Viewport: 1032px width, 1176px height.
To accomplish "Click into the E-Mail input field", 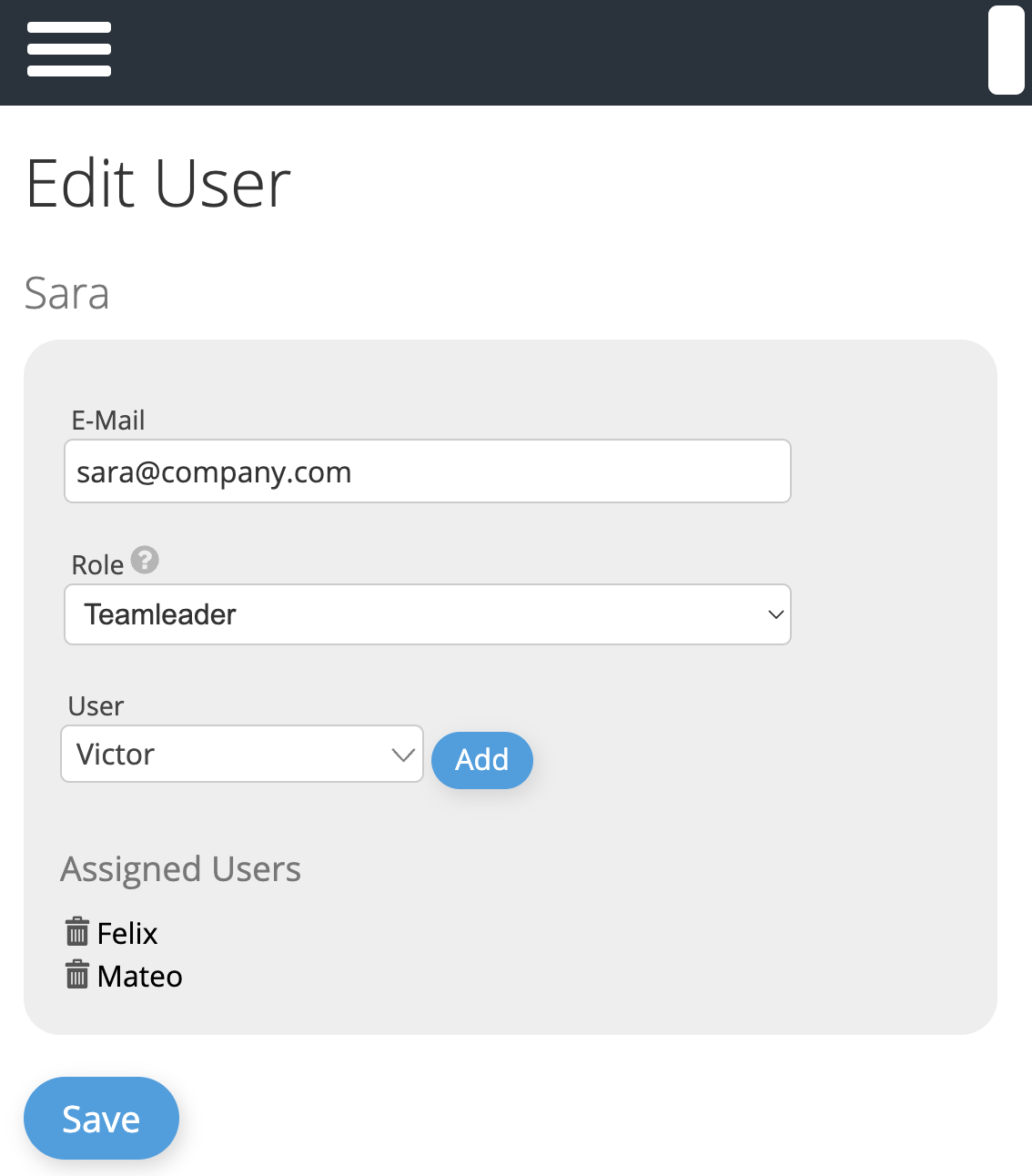I will coord(428,471).
